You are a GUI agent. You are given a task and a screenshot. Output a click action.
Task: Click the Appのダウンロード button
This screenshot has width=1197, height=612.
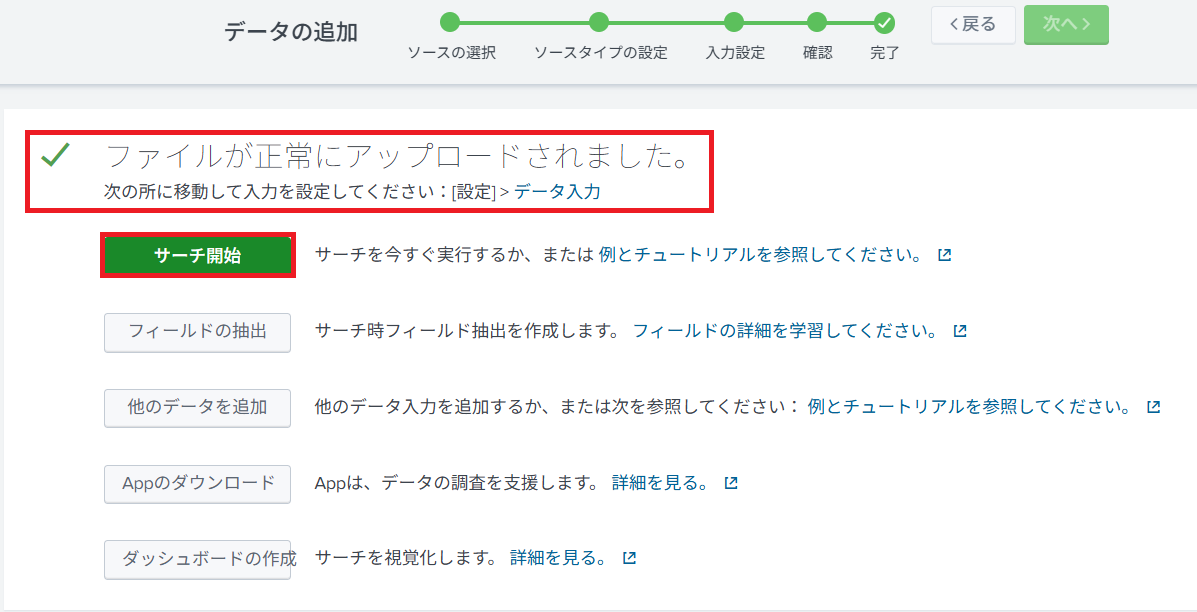pyautogui.click(x=197, y=484)
